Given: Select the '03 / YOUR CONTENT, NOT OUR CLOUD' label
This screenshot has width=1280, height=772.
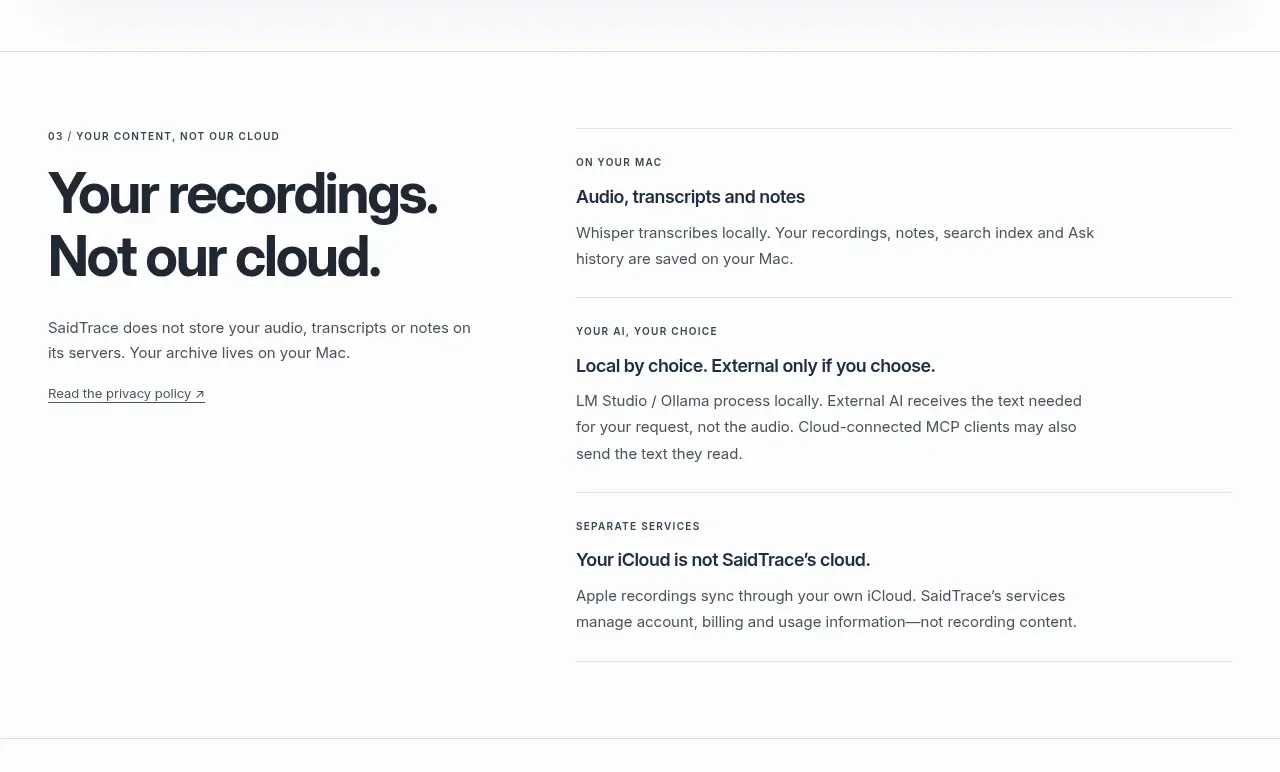Looking at the screenshot, I should point(164,136).
